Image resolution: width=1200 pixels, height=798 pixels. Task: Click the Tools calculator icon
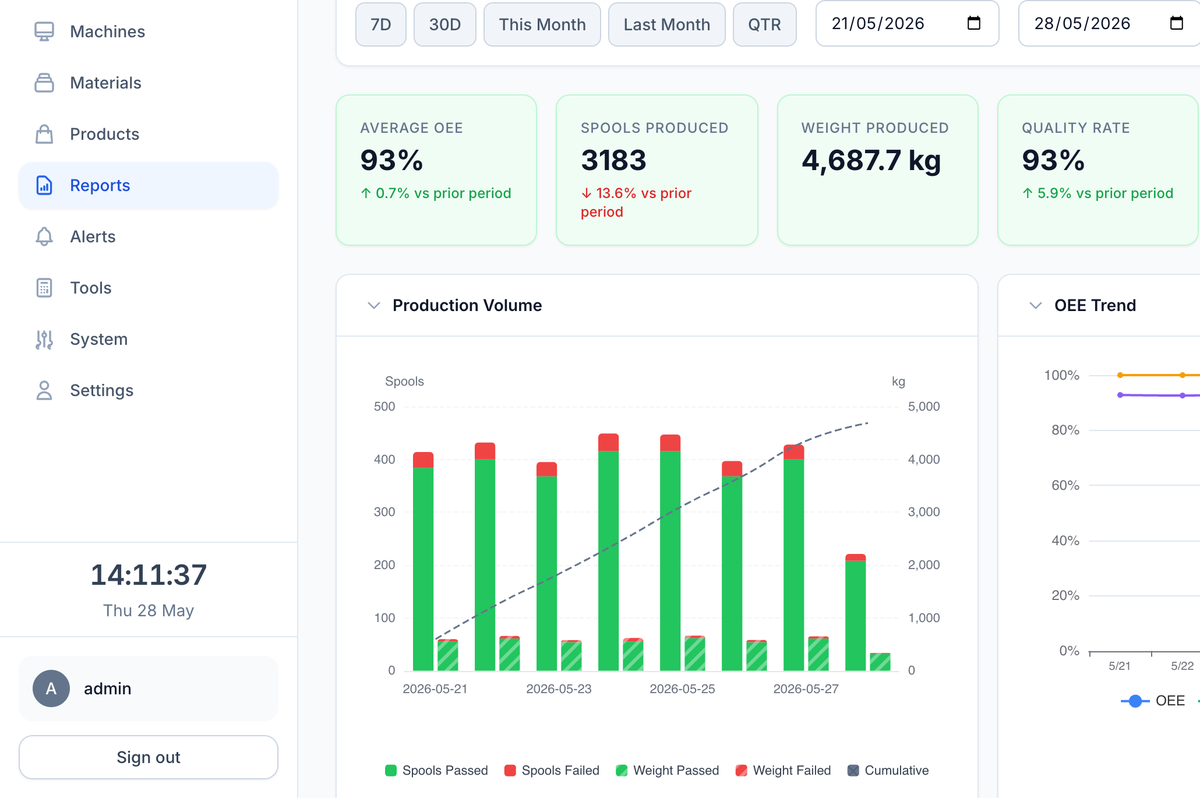click(x=44, y=288)
